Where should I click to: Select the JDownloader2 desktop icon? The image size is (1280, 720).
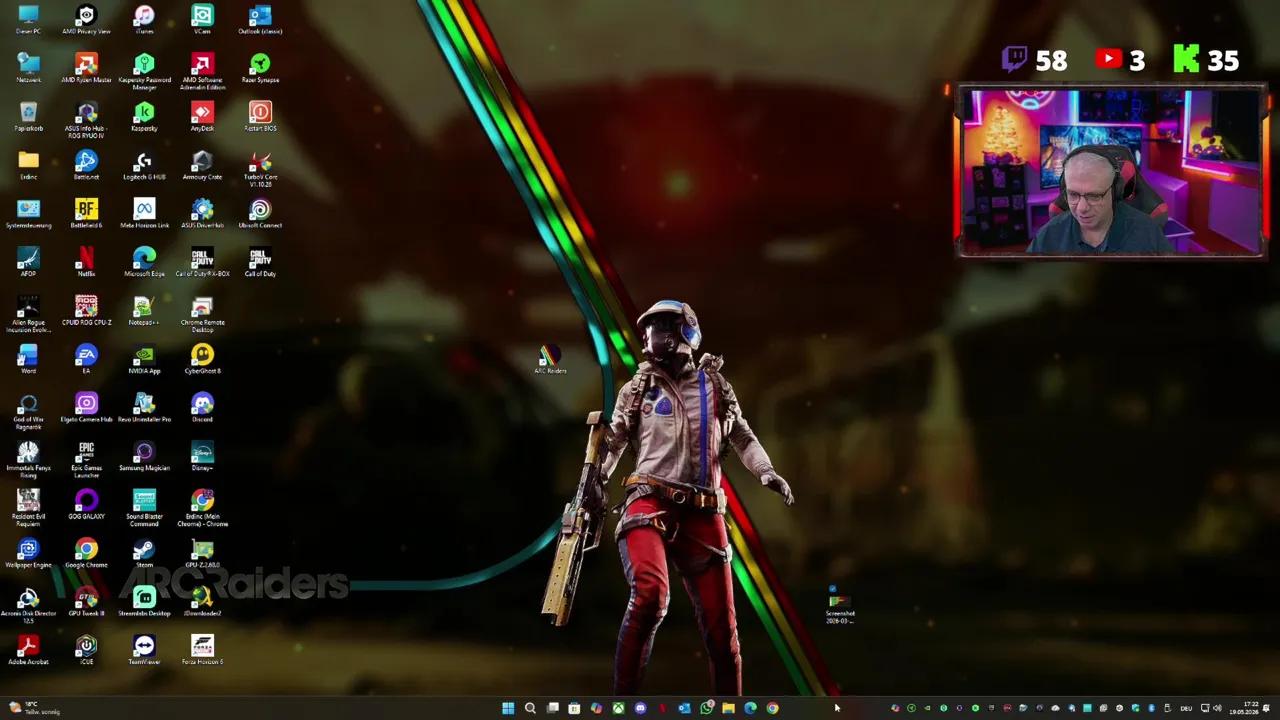click(x=202, y=602)
